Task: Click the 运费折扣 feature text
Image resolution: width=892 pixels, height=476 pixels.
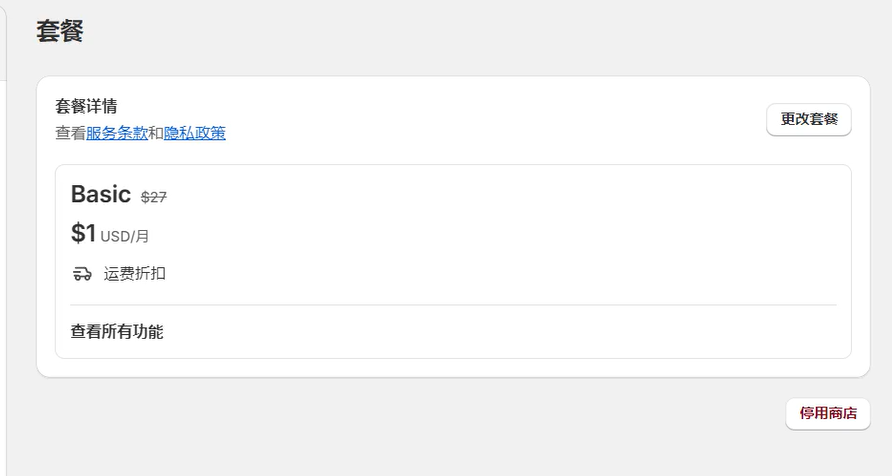Action: click(135, 273)
